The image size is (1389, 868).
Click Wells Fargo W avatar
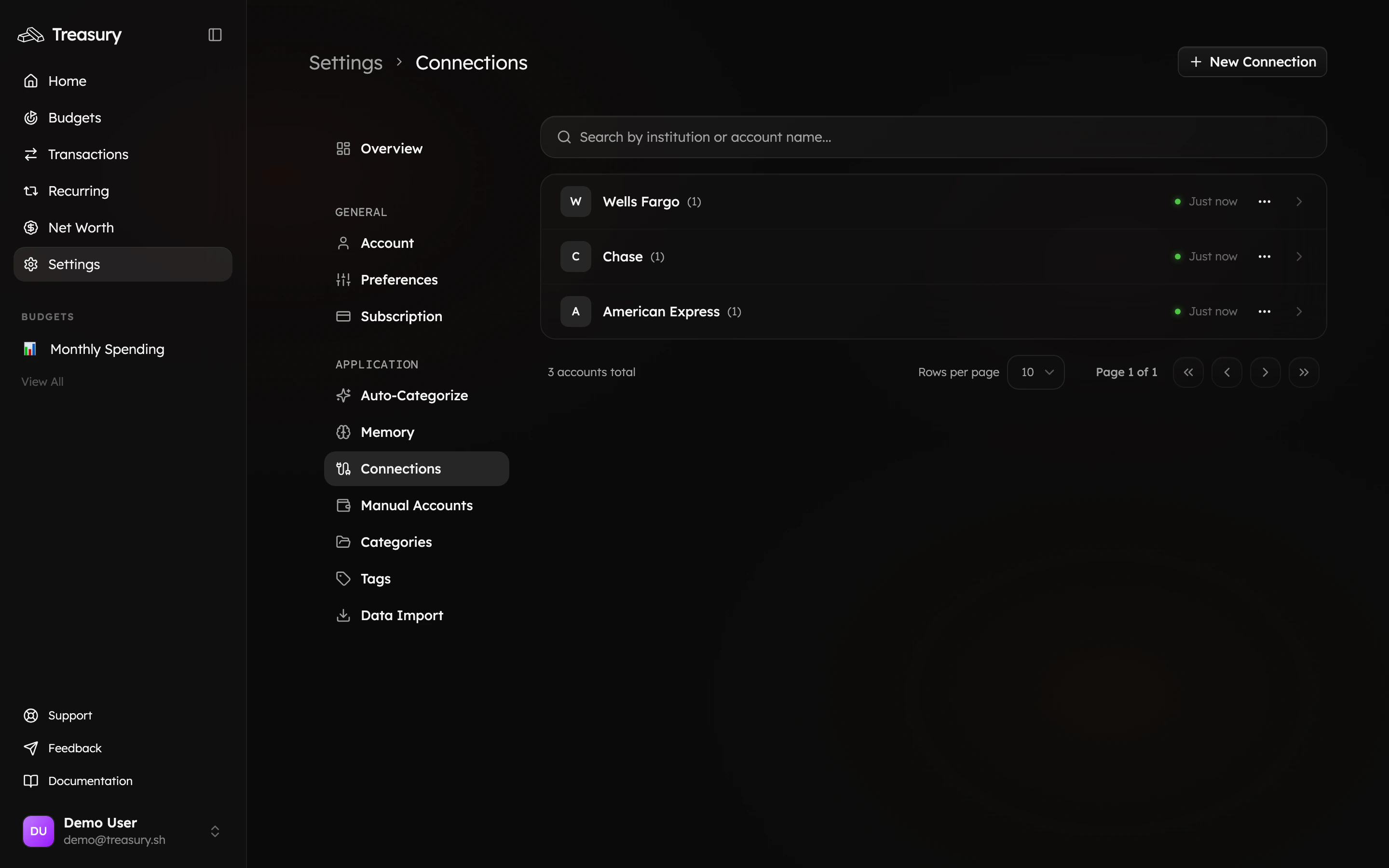pyautogui.click(x=576, y=202)
